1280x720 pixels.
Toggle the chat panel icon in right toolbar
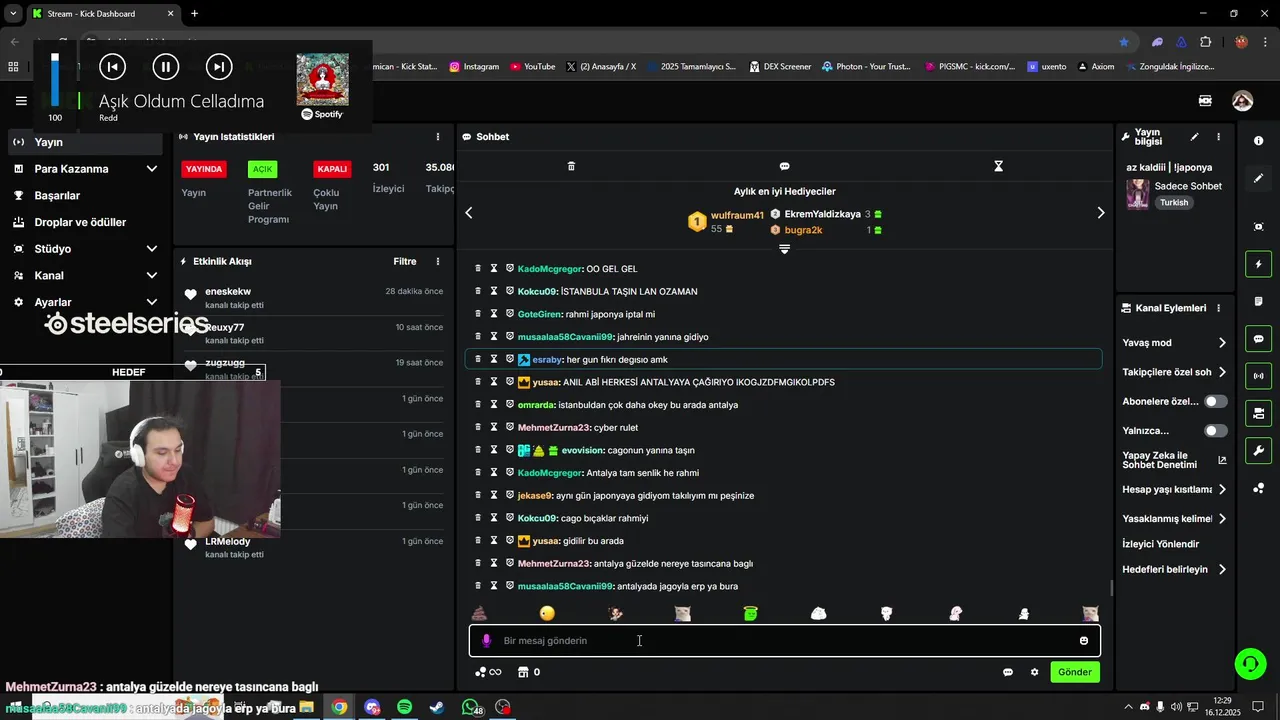[1258, 339]
